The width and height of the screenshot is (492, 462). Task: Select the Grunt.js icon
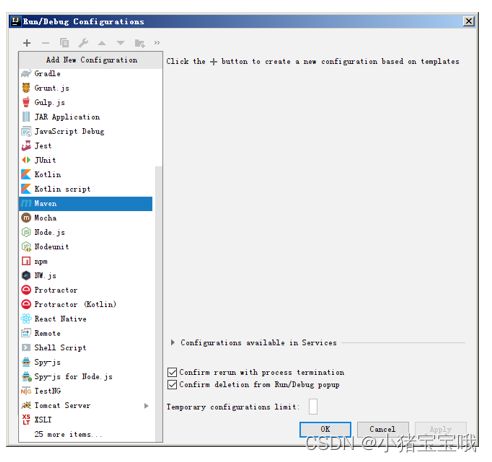(x=26, y=88)
